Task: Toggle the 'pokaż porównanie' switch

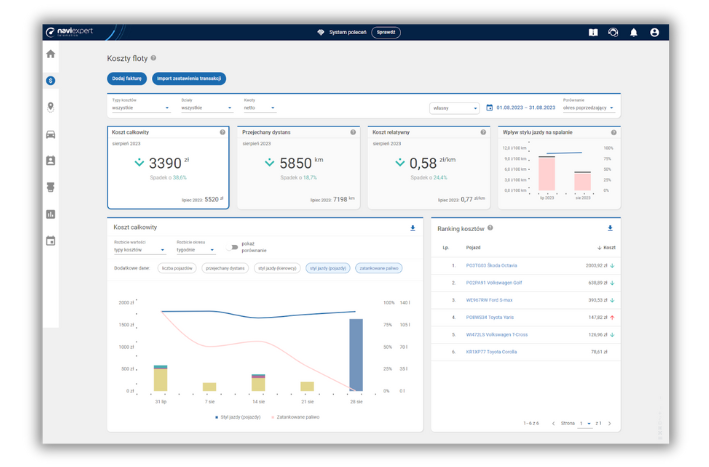Action: 233,245
